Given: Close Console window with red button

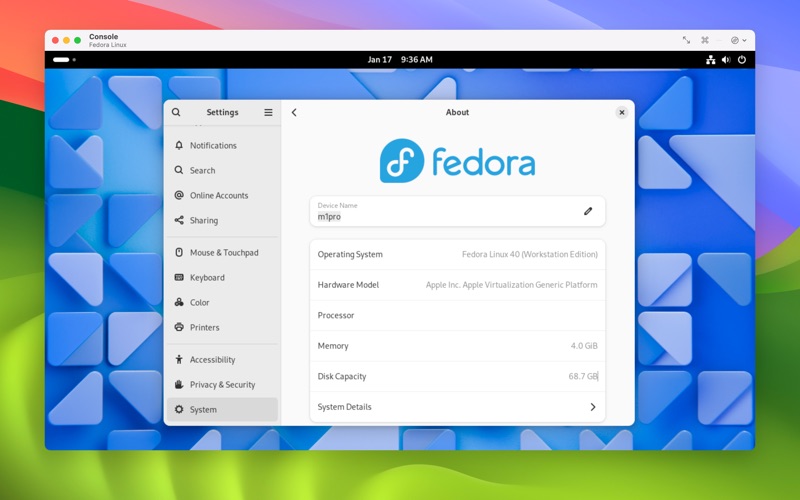Looking at the screenshot, I should pyautogui.click(x=55, y=40).
